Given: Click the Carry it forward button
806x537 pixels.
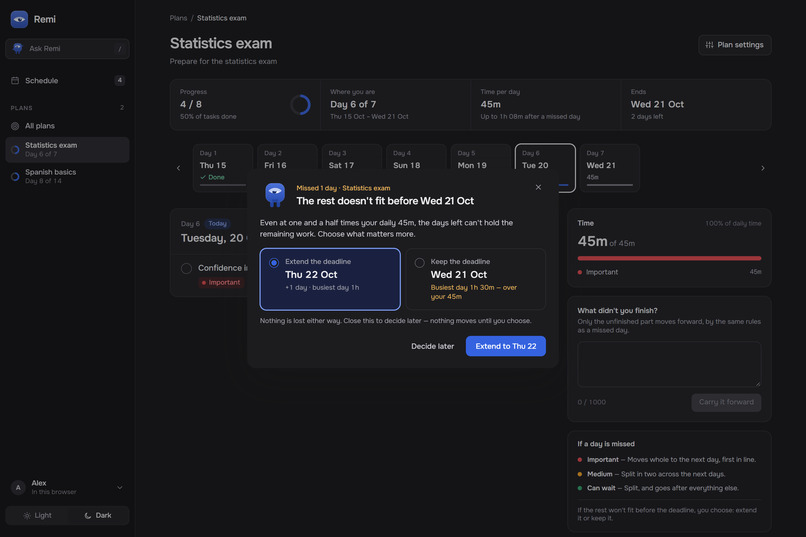Looking at the screenshot, I should [726, 402].
